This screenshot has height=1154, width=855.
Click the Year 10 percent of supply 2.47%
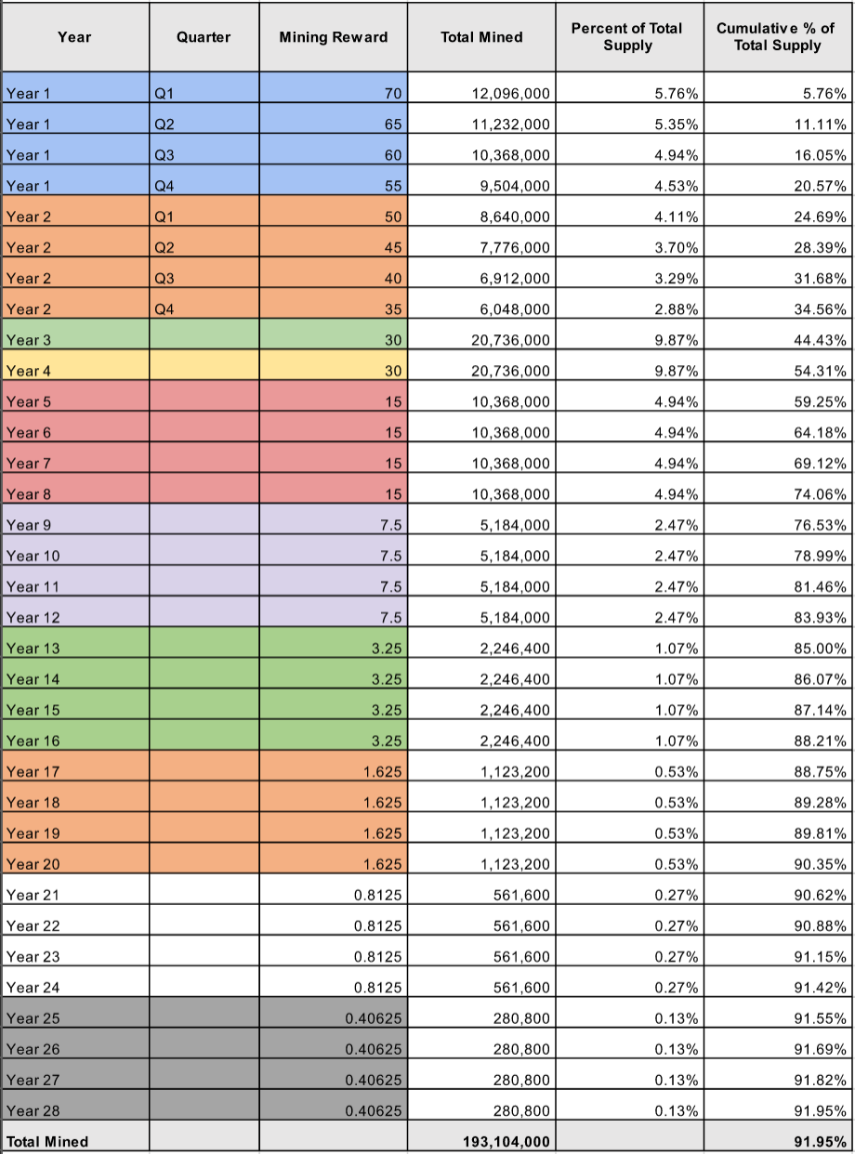(x=630, y=551)
